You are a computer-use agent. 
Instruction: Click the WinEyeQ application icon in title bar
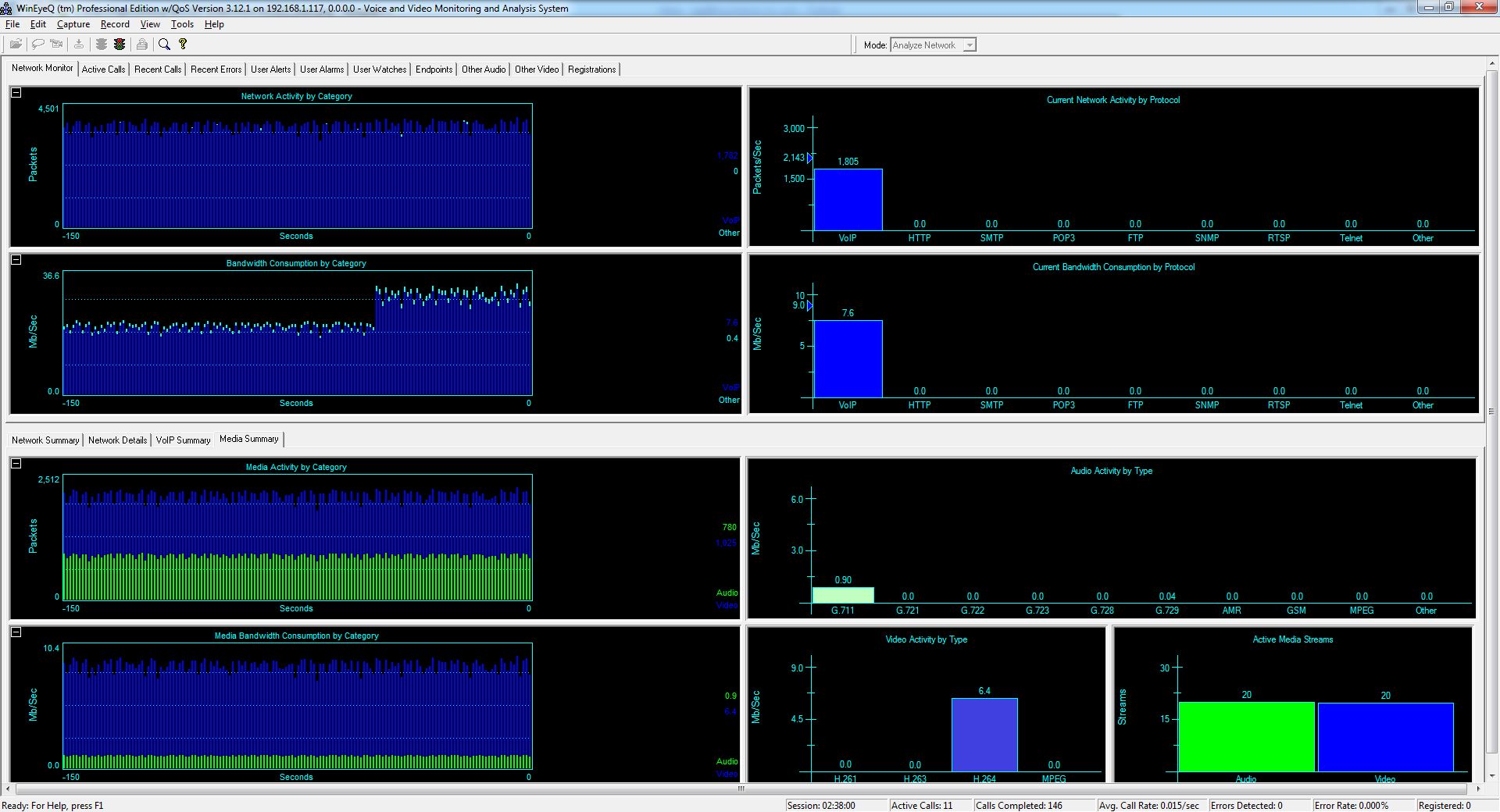(x=6, y=8)
